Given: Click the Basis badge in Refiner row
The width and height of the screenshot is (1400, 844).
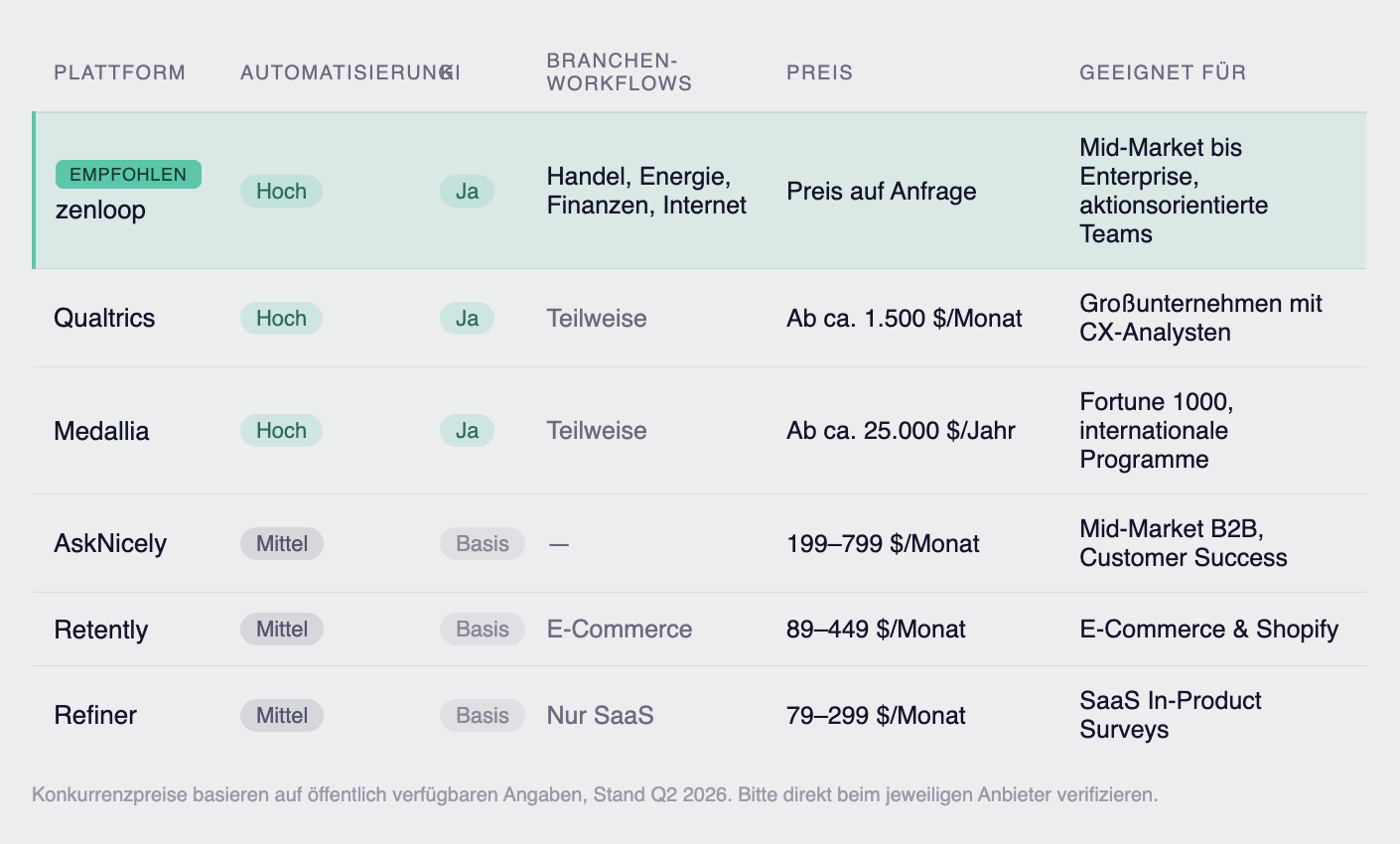Looking at the screenshot, I should point(482,716).
